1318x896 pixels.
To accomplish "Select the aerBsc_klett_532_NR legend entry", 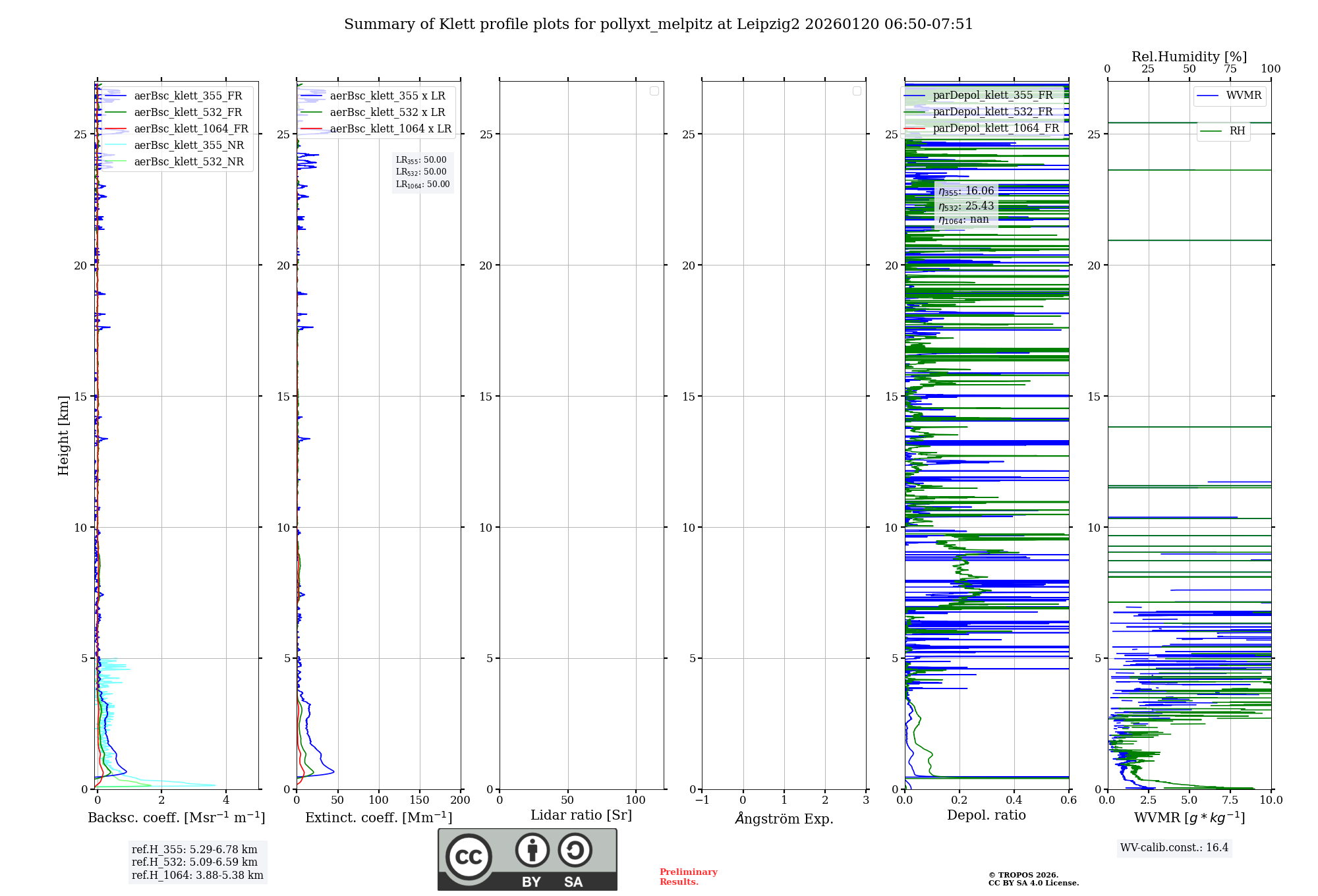I will coord(188,162).
